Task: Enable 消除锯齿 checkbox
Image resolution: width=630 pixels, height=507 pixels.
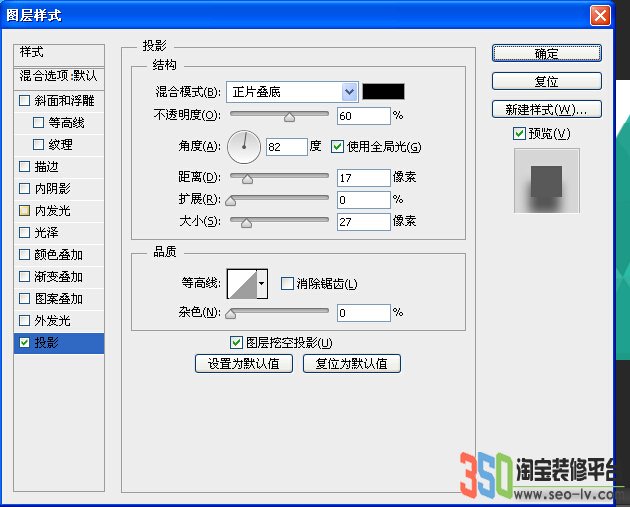Action: pos(287,284)
